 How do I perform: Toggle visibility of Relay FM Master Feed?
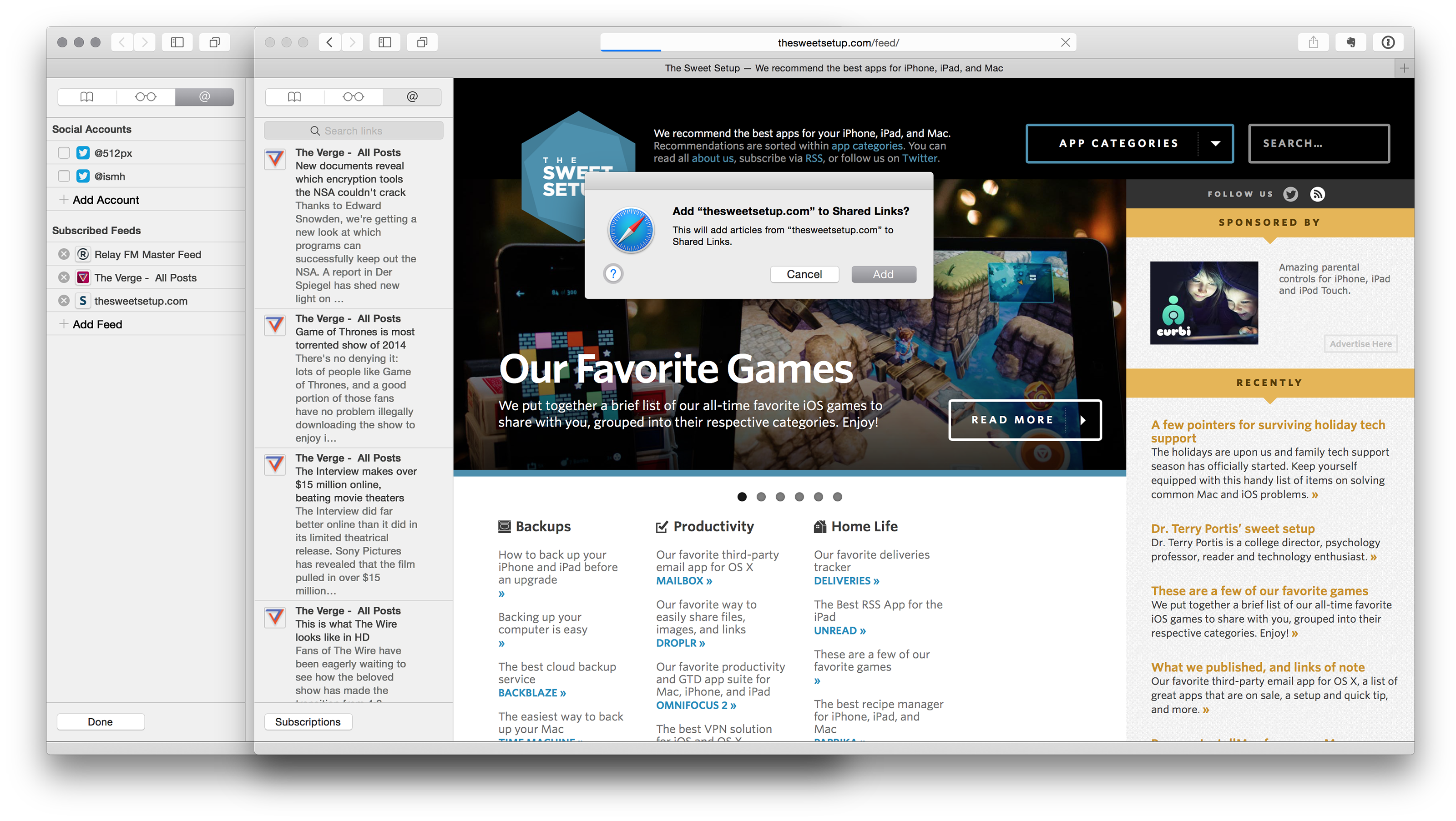[63, 254]
